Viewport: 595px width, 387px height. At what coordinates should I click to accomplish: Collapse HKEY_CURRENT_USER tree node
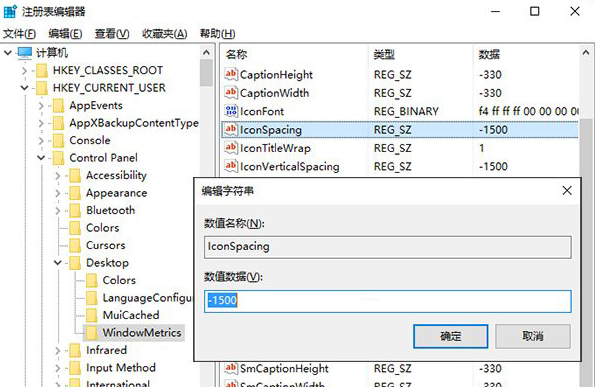tap(24, 88)
